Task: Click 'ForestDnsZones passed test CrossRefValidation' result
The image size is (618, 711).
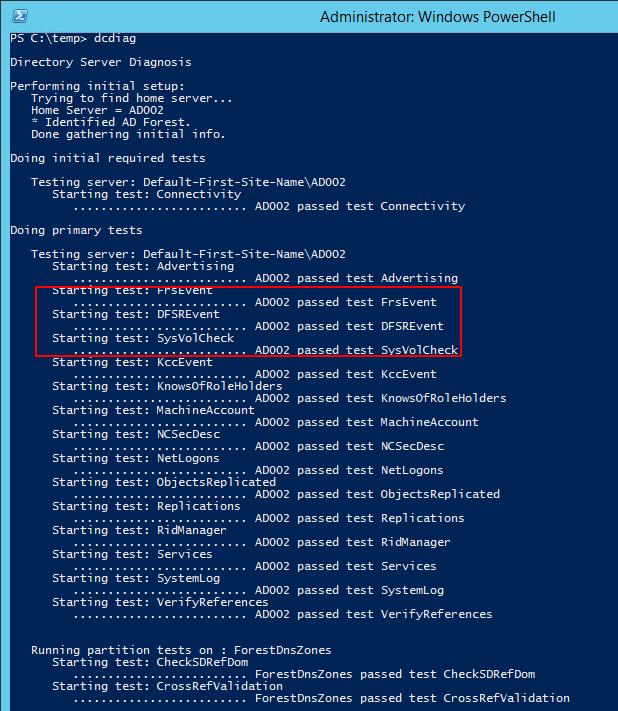Action: (412, 698)
